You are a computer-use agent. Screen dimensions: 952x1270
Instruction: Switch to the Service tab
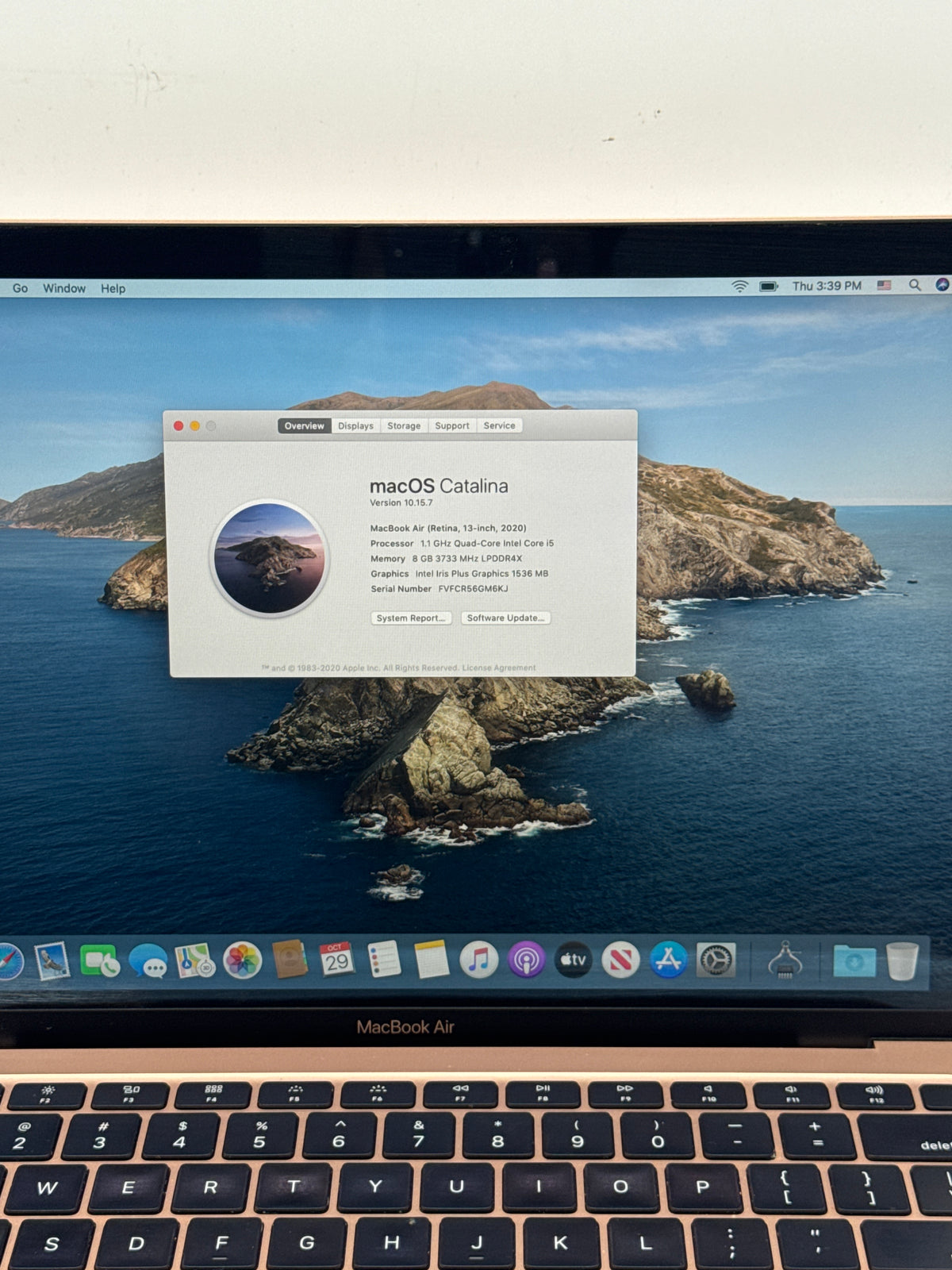pos(499,425)
